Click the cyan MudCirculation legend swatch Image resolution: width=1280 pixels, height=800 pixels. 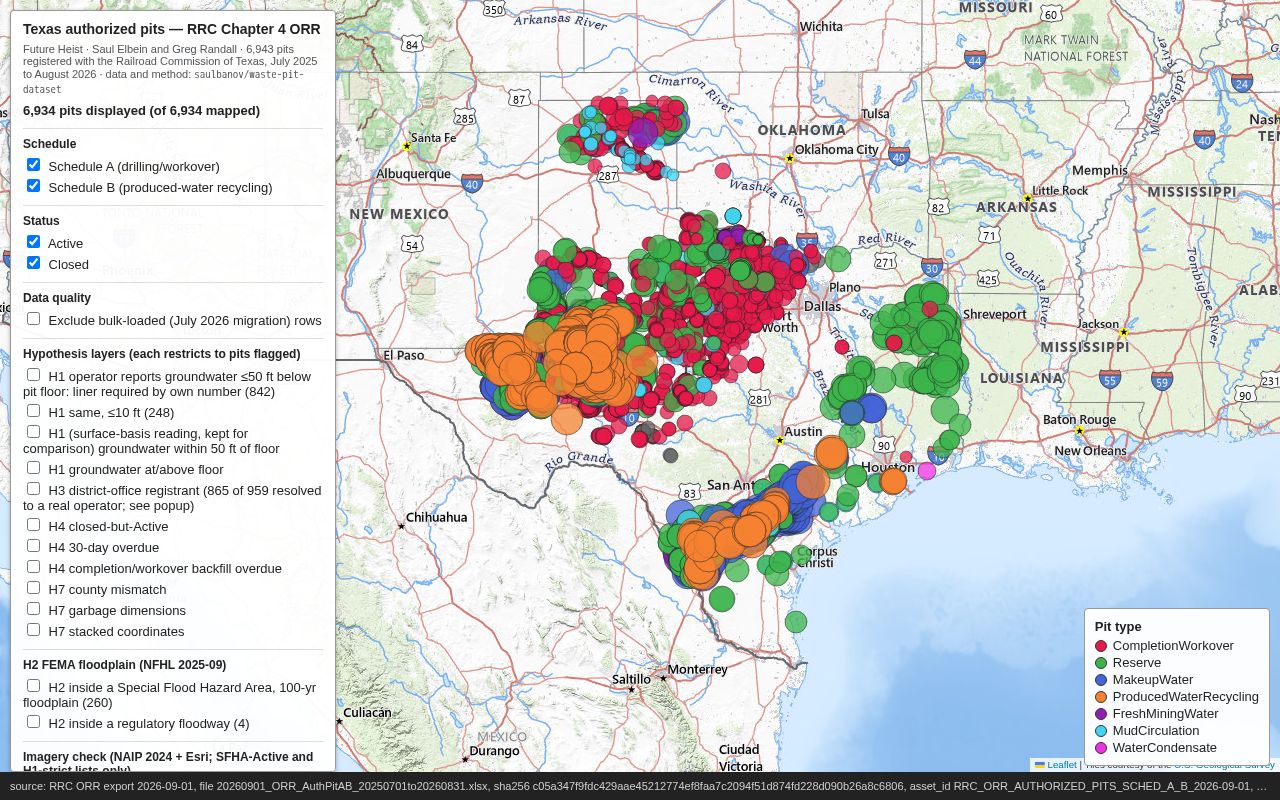[1101, 731]
